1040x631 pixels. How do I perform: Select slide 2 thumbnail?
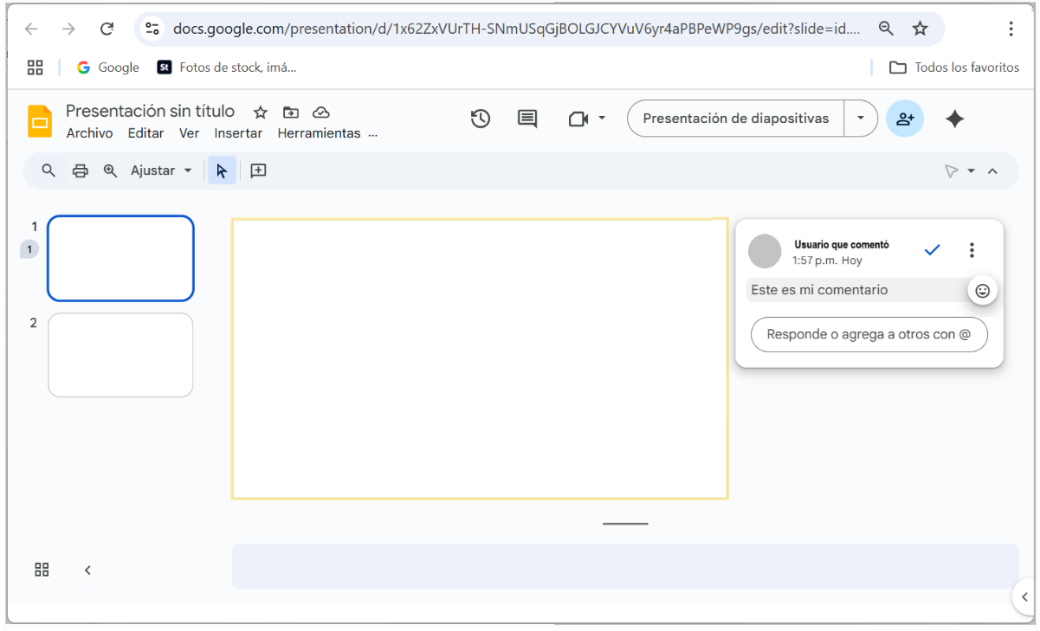[120, 355]
